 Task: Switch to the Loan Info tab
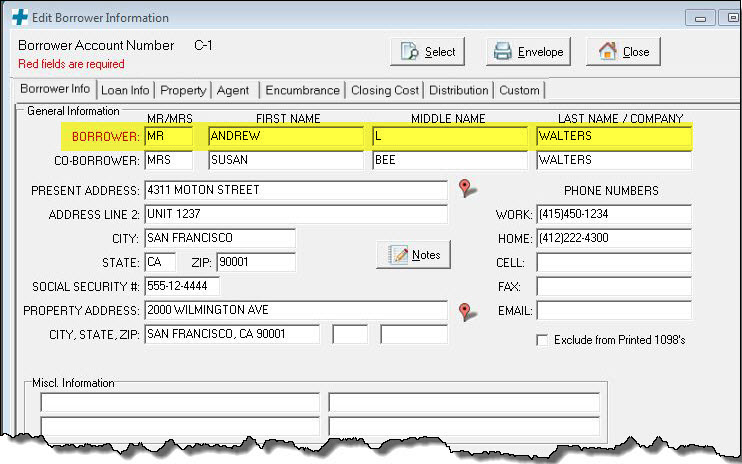(126, 90)
